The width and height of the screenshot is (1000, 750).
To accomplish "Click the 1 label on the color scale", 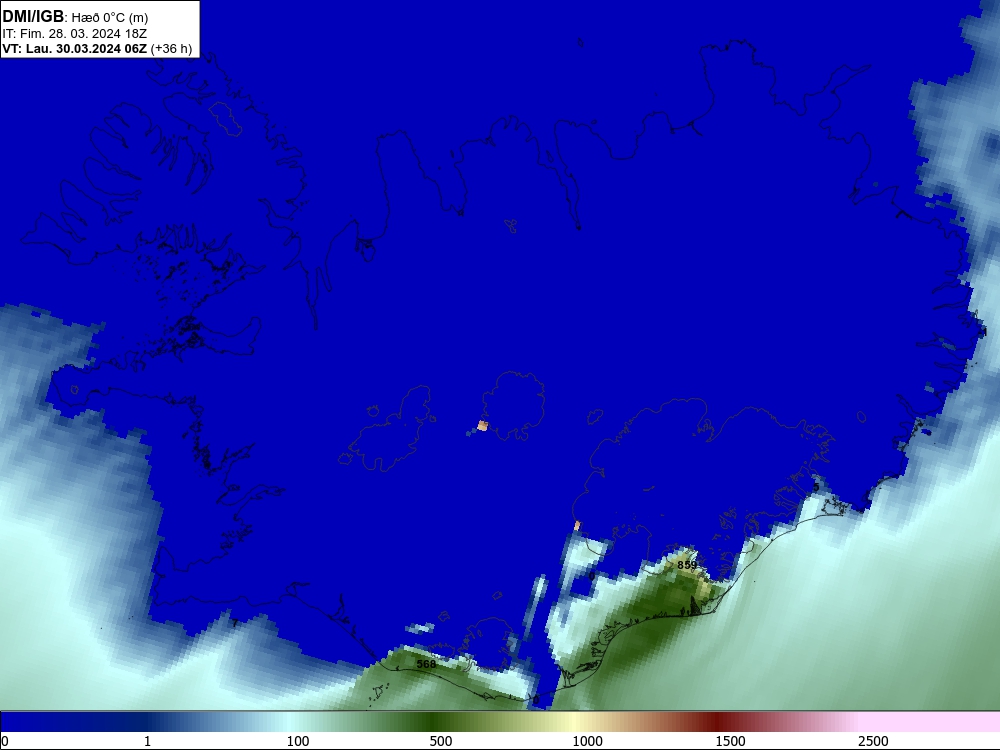I will 147,741.
